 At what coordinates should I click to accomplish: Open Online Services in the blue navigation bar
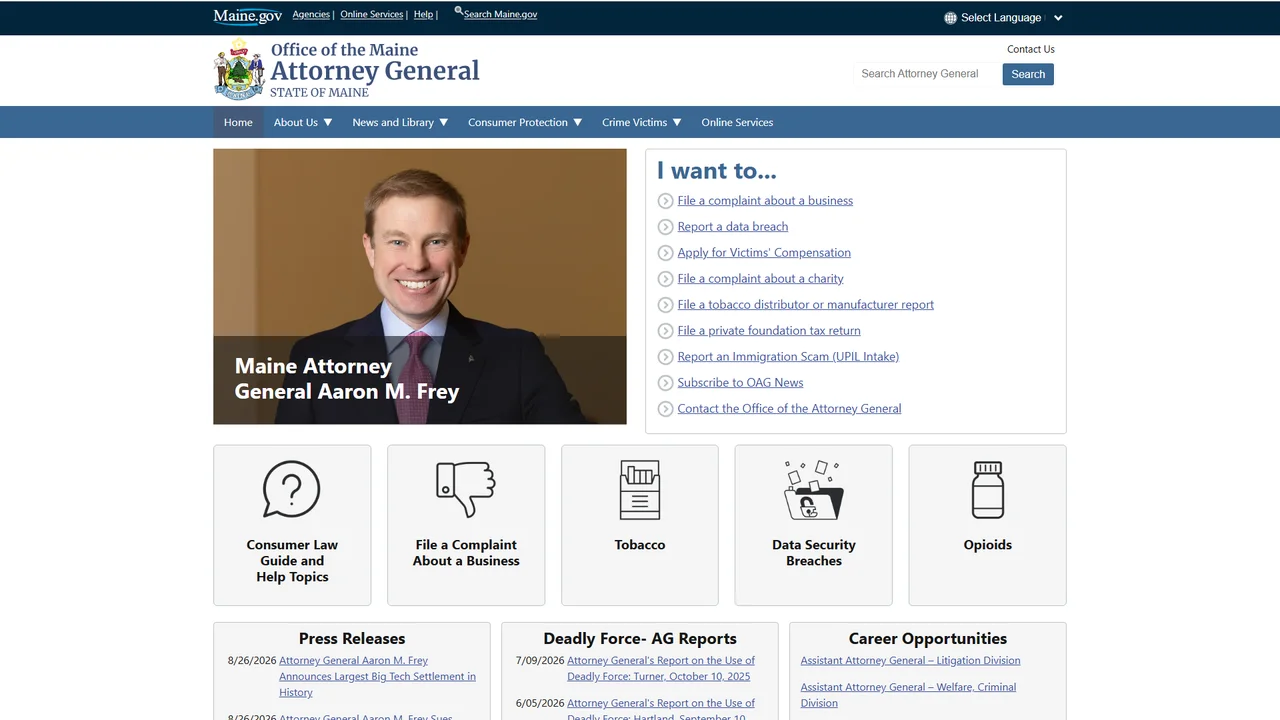[737, 122]
